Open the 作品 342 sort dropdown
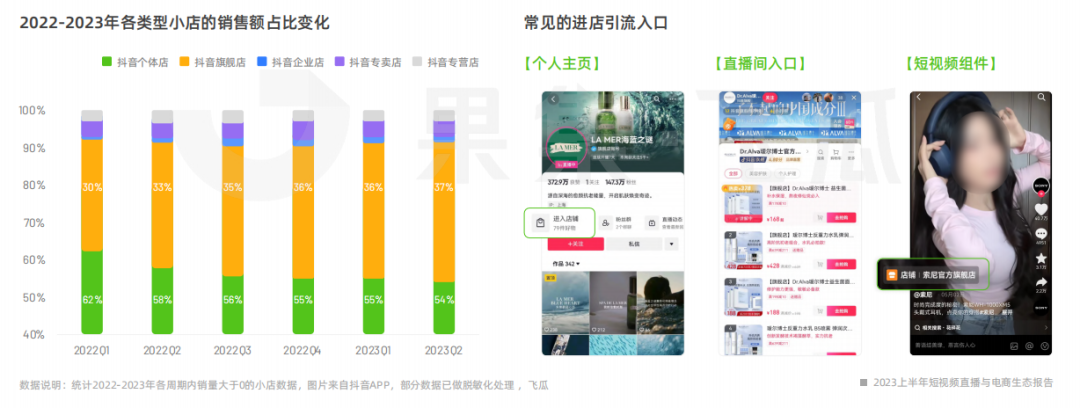The width and height of the screenshot is (1080, 408). (x=565, y=263)
